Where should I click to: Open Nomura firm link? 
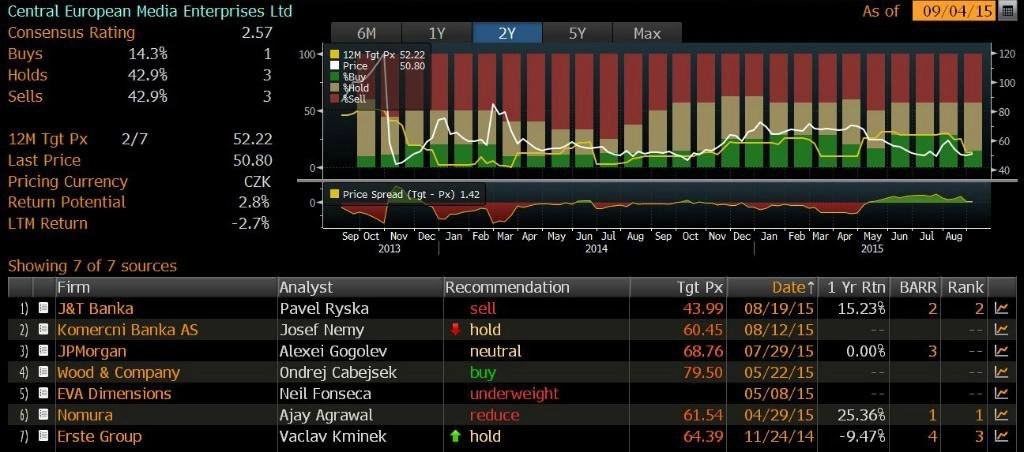click(x=85, y=415)
